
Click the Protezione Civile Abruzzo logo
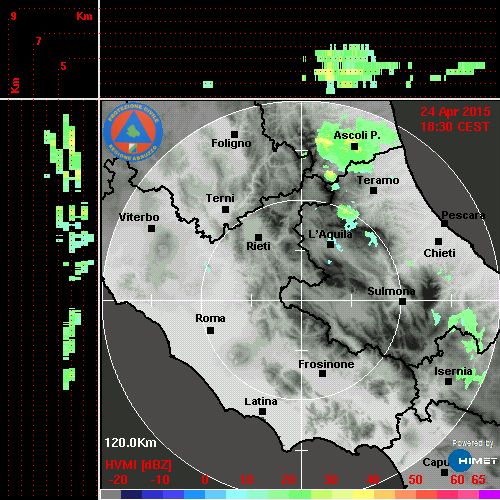(x=133, y=132)
